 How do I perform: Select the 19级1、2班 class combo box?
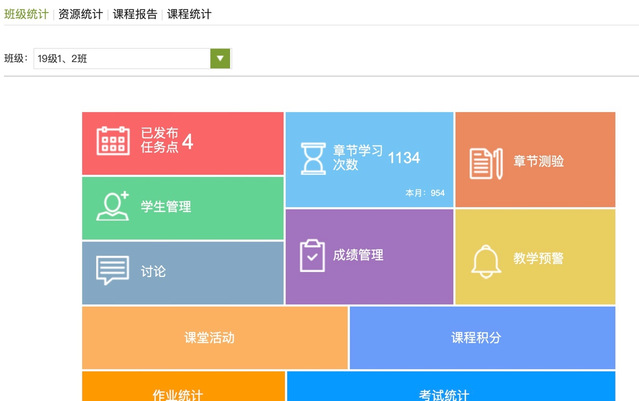point(122,59)
